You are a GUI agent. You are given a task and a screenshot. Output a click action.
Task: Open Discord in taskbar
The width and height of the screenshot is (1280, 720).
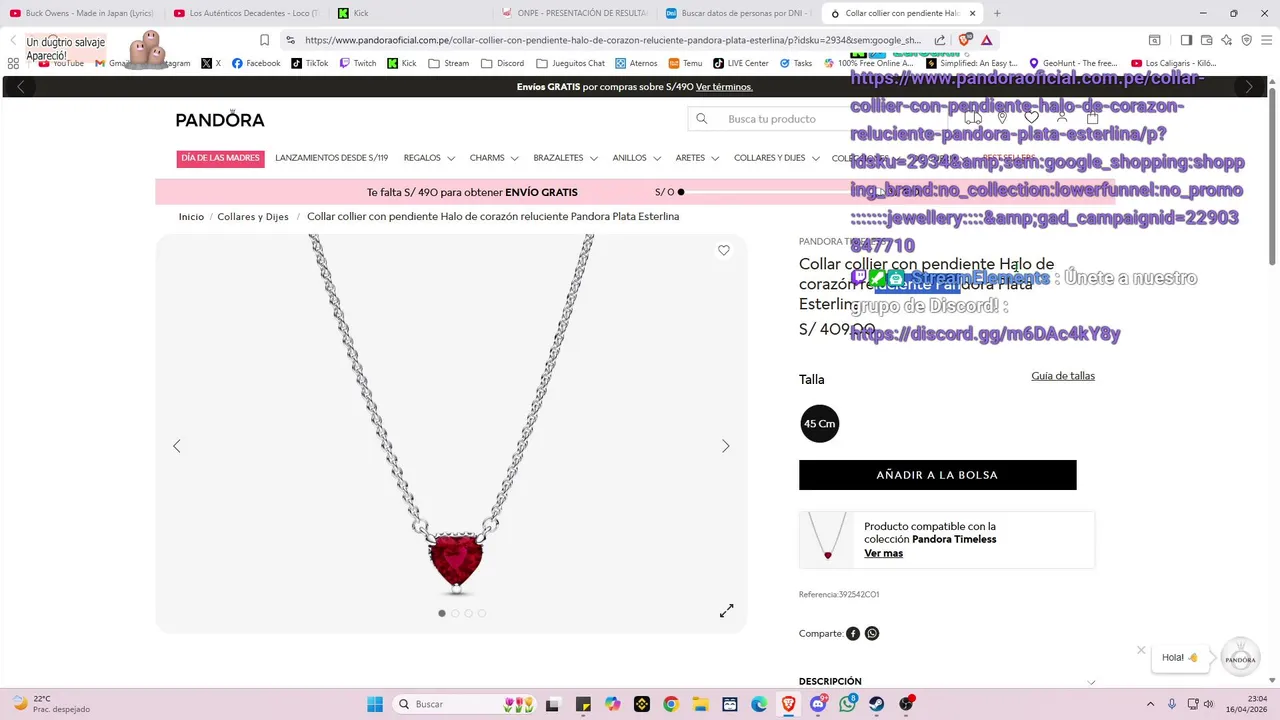click(818, 704)
